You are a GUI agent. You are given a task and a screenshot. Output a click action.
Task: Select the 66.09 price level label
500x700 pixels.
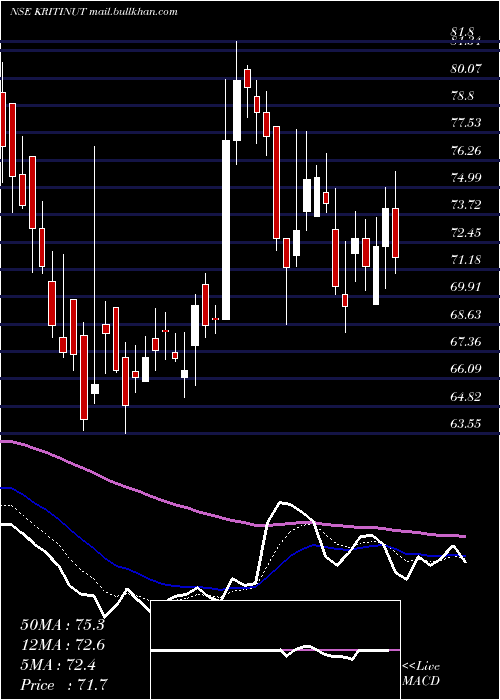click(467, 369)
